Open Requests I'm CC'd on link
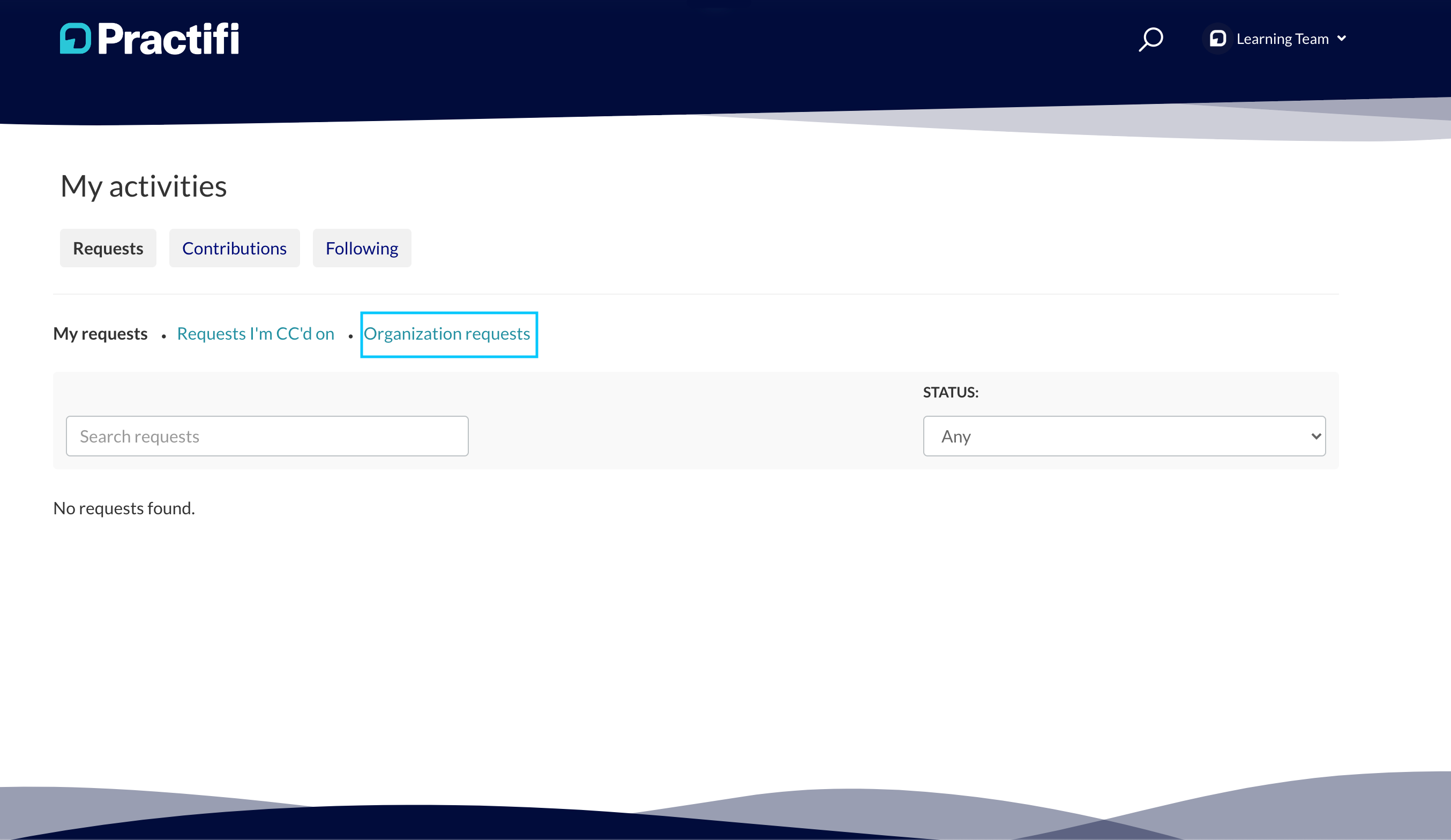 pos(256,334)
